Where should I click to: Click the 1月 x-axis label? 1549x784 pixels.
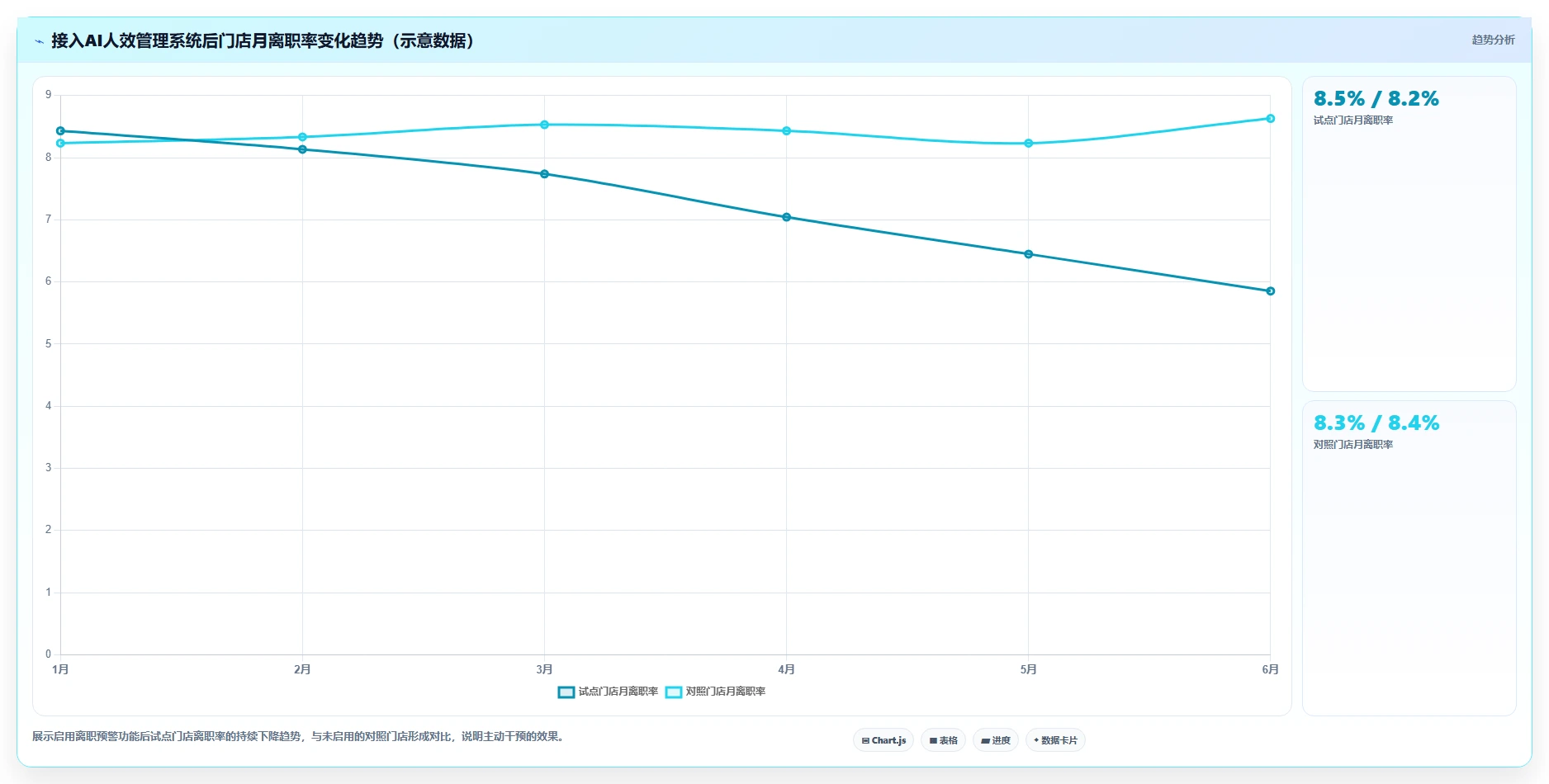pos(60,669)
